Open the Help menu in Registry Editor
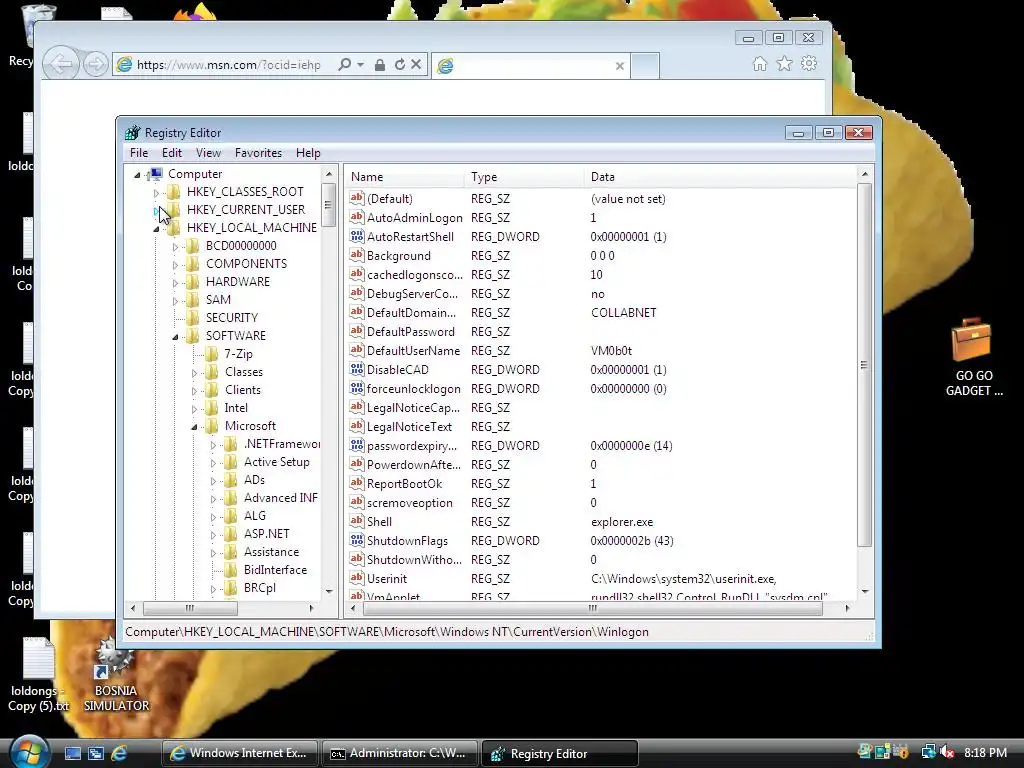The image size is (1024, 768). (x=308, y=153)
